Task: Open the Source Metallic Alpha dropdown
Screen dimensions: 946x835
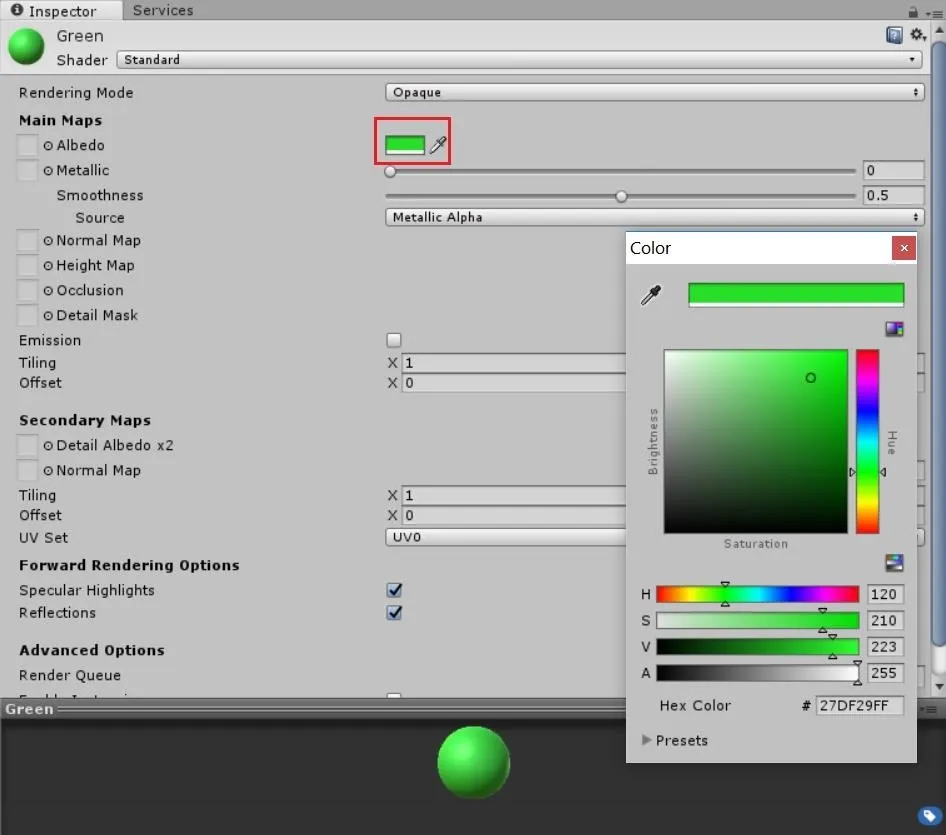Action: 655,217
